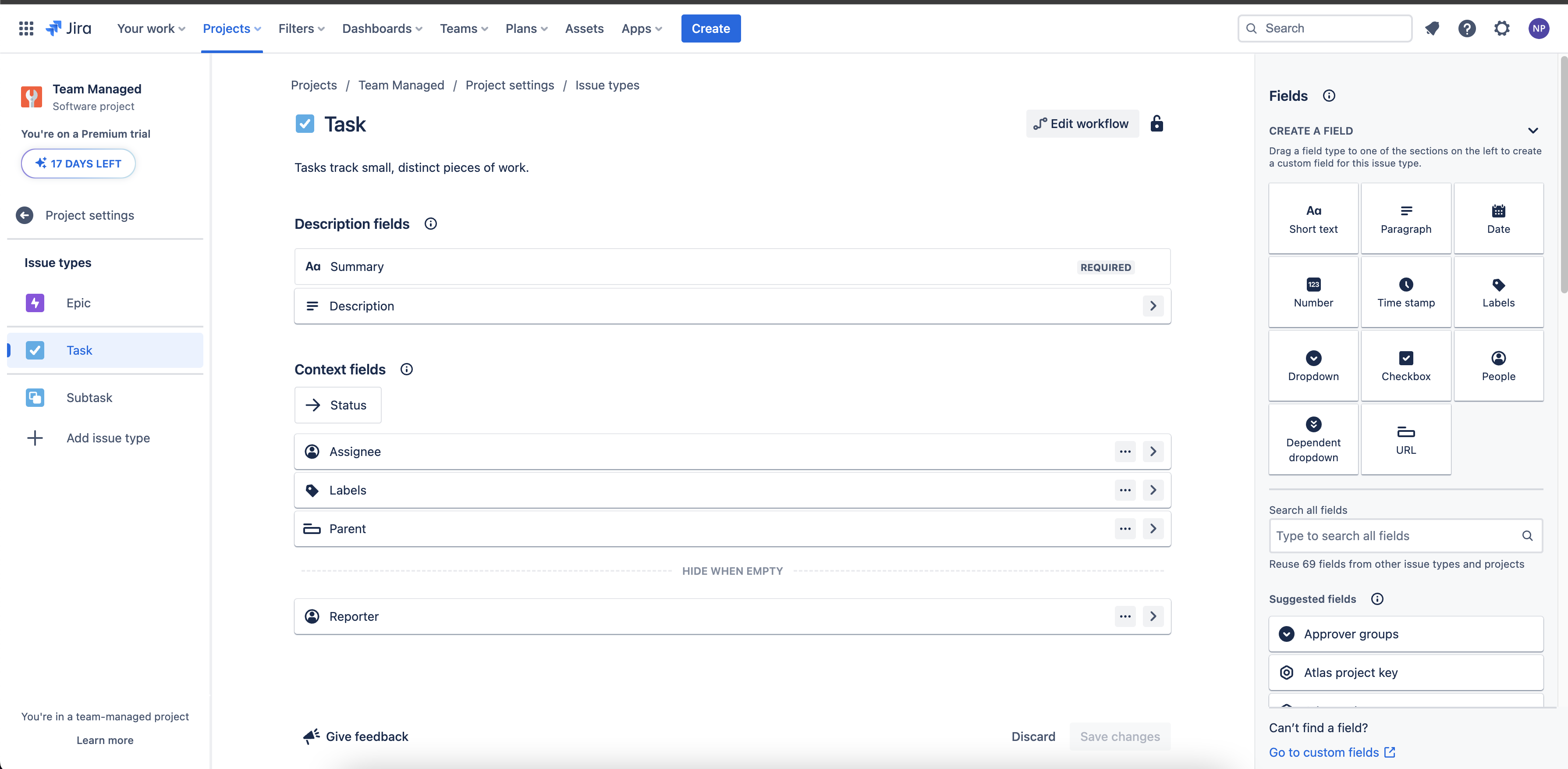1568x769 pixels.
Task: Select the Short text field type
Action: point(1313,217)
